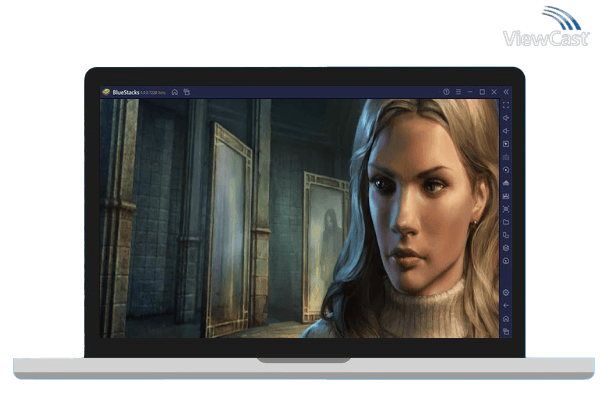The height and width of the screenshot is (414, 602).
Task: Open the media folder sidebar icon
Action: 506,222
